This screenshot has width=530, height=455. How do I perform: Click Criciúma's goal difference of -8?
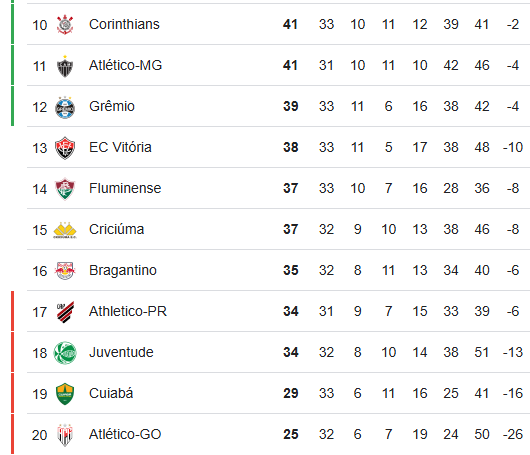[513, 229]
